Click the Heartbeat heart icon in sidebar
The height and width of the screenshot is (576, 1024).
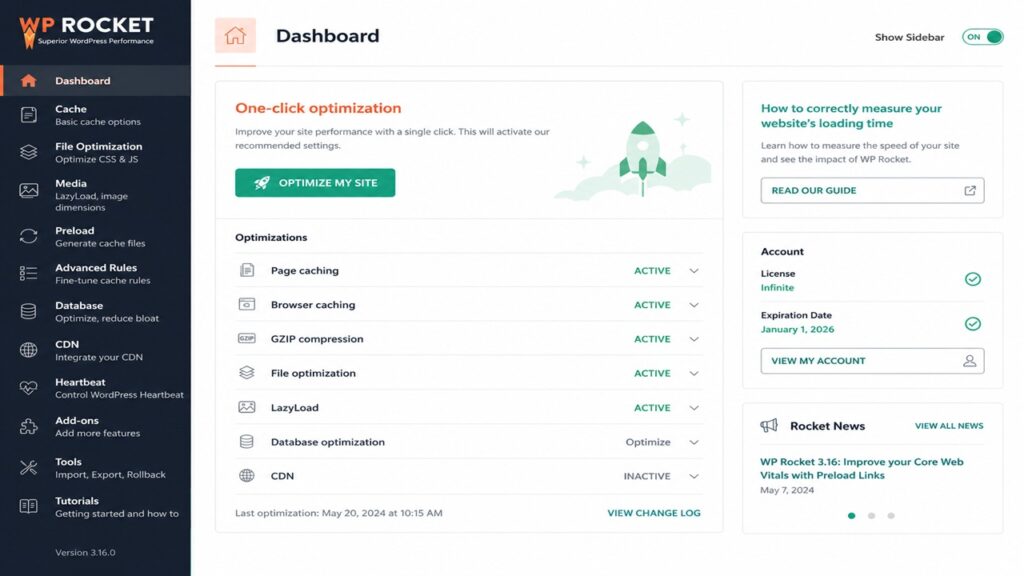pos(28,388)
